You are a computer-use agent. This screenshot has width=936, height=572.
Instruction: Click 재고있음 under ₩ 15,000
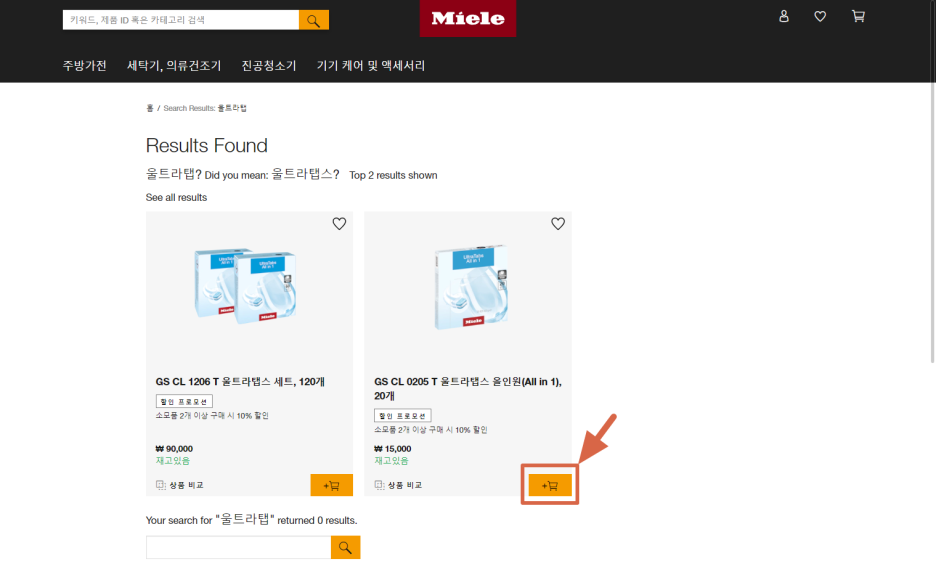click(x=392, y=460)
